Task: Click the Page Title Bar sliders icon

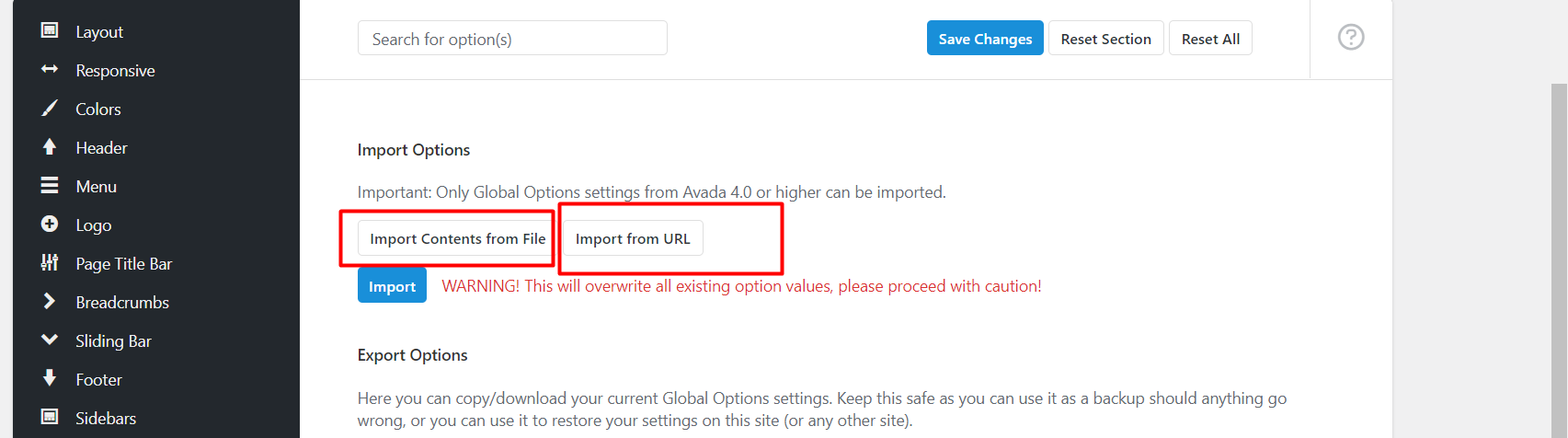Action: (50, 262)
